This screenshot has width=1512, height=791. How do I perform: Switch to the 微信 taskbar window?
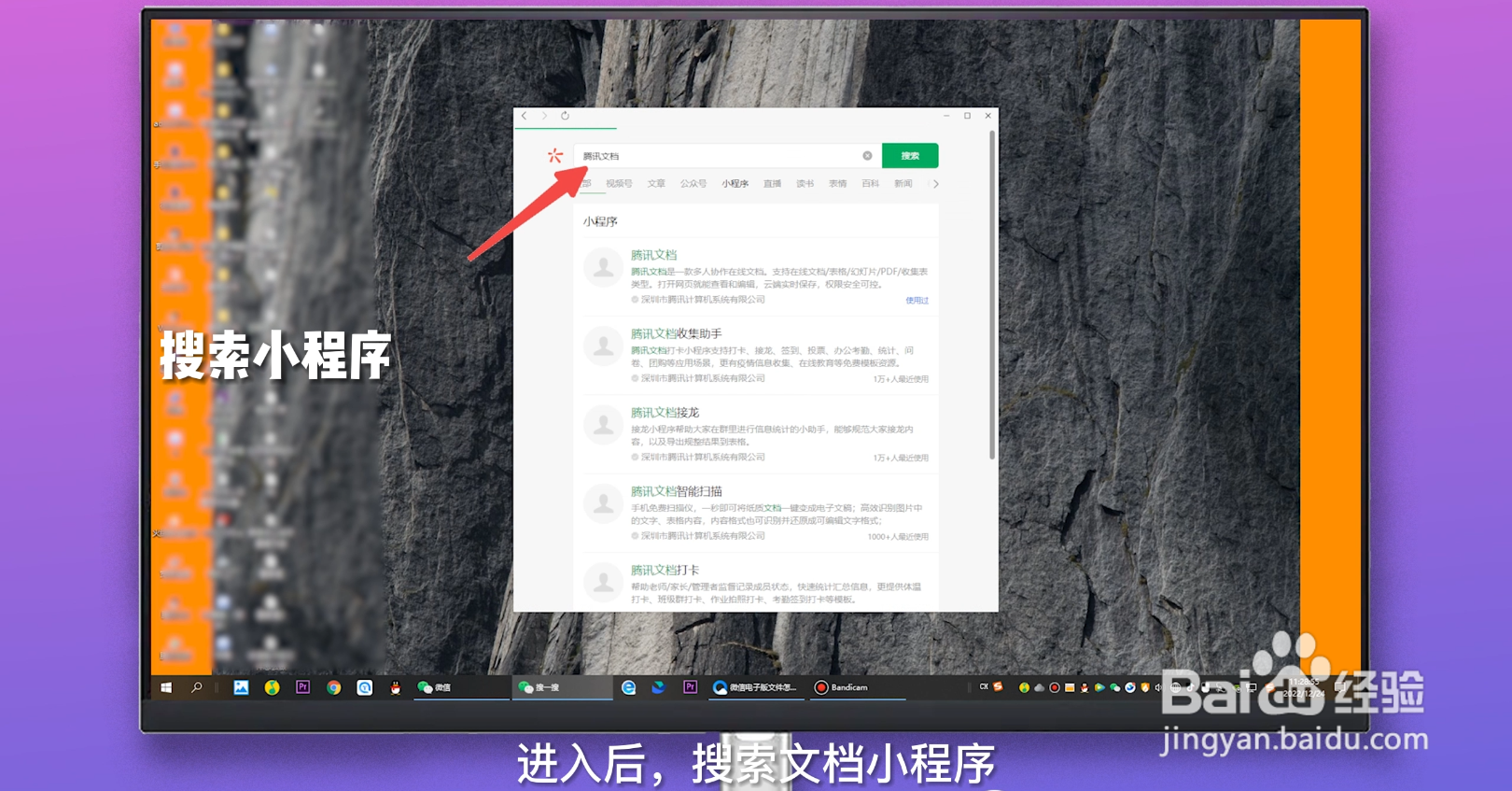point(461,687)
